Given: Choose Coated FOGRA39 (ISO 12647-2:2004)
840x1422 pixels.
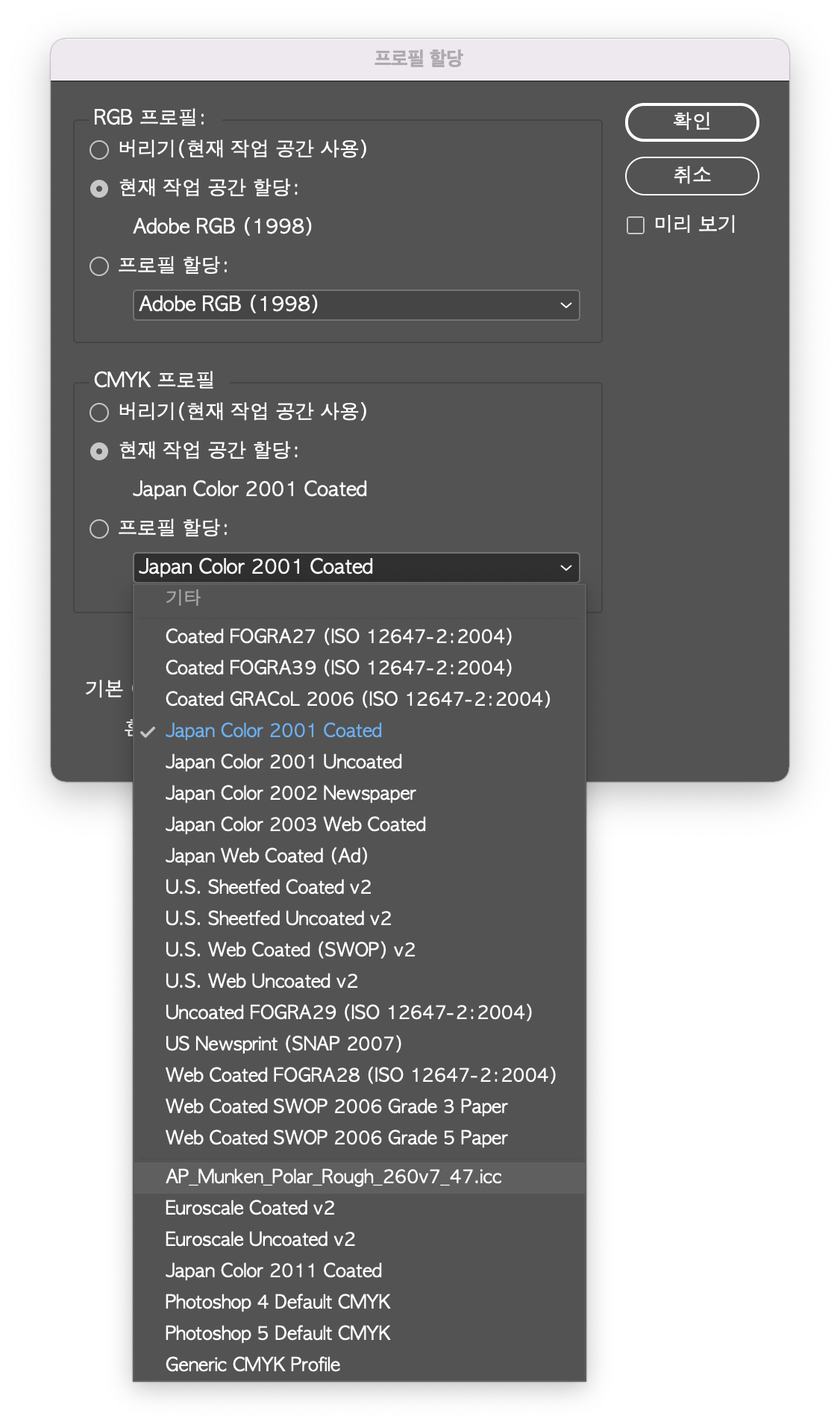Looking at the screenshot, I should (360, 668).
